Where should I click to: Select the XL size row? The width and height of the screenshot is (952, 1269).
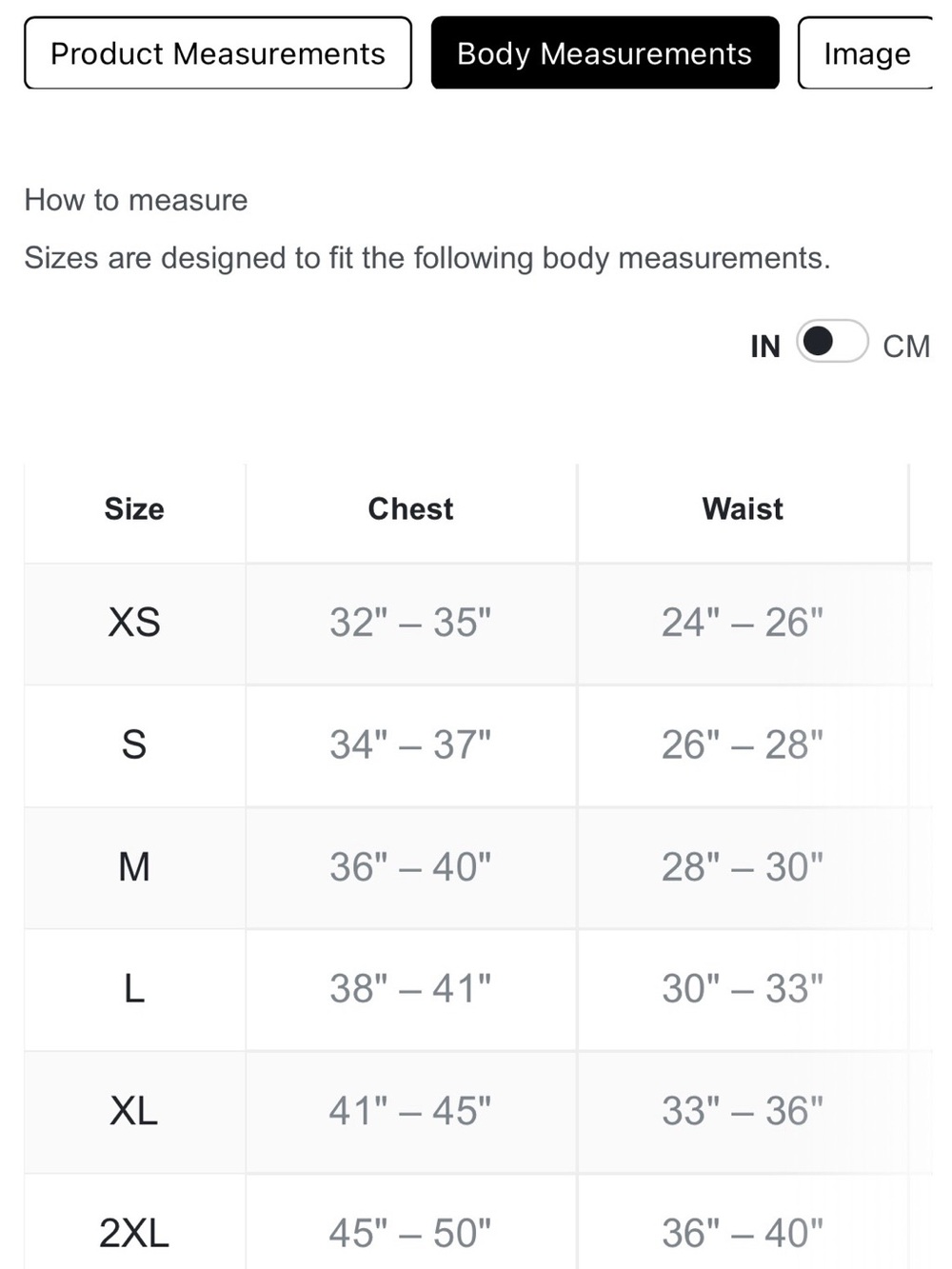478,1112
